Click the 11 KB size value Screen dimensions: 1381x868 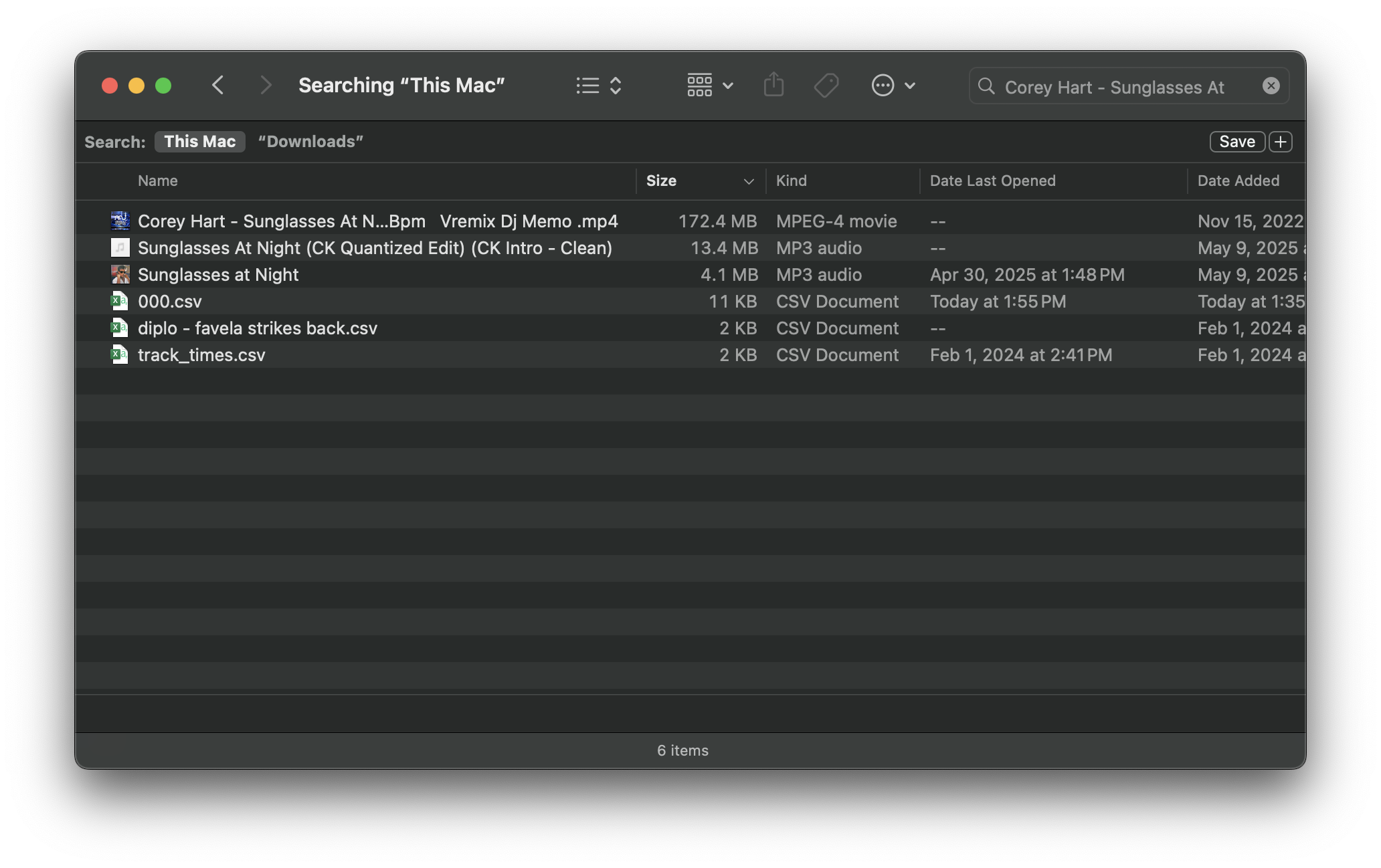(x=733, y=302)
